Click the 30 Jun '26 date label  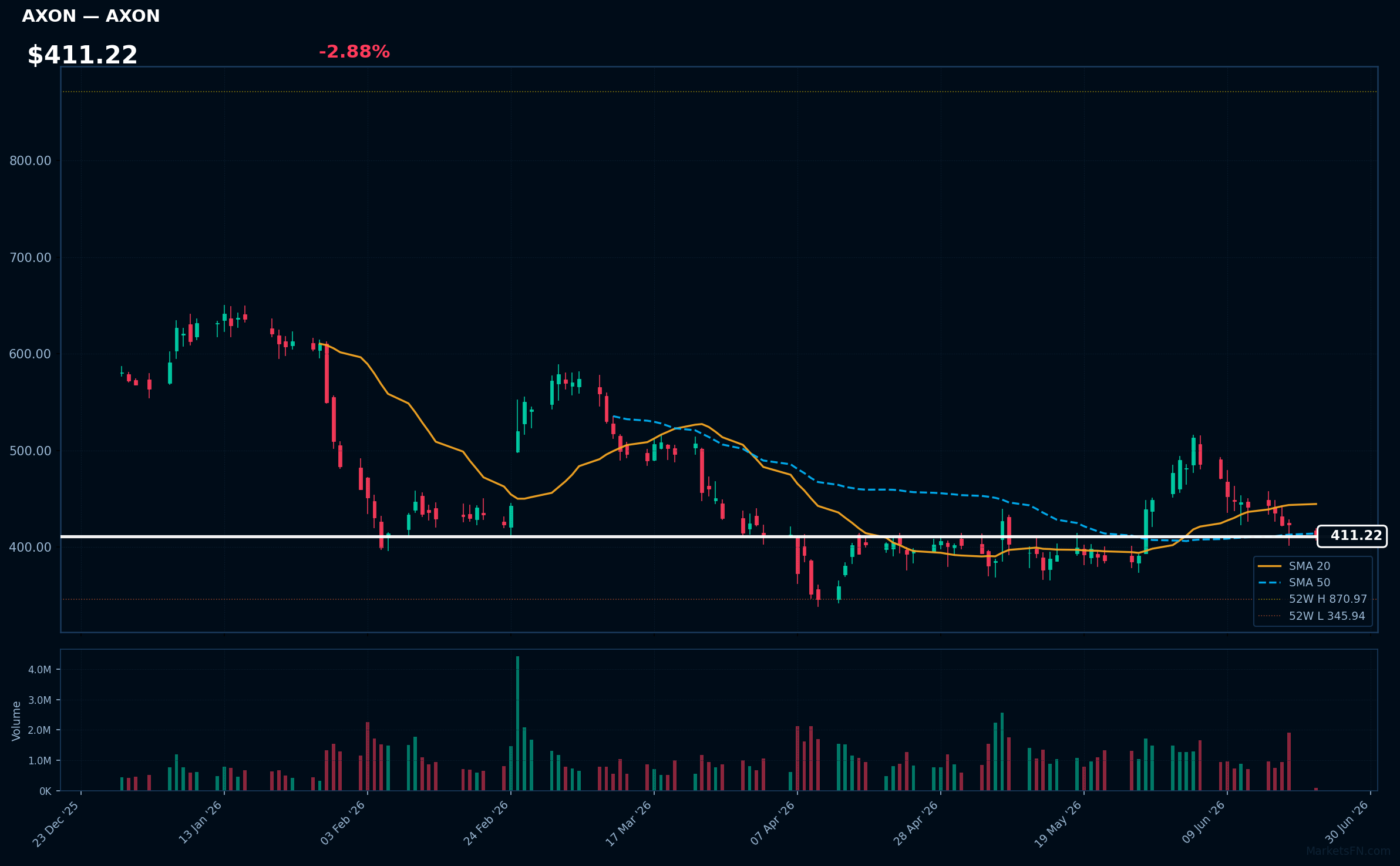1347,822
